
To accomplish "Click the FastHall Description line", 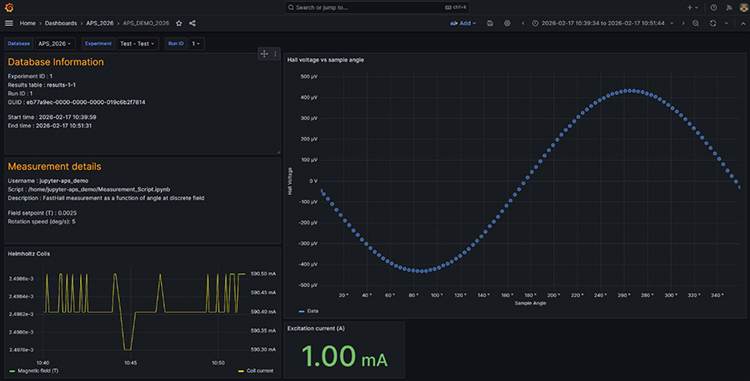I will click(106, 198).
